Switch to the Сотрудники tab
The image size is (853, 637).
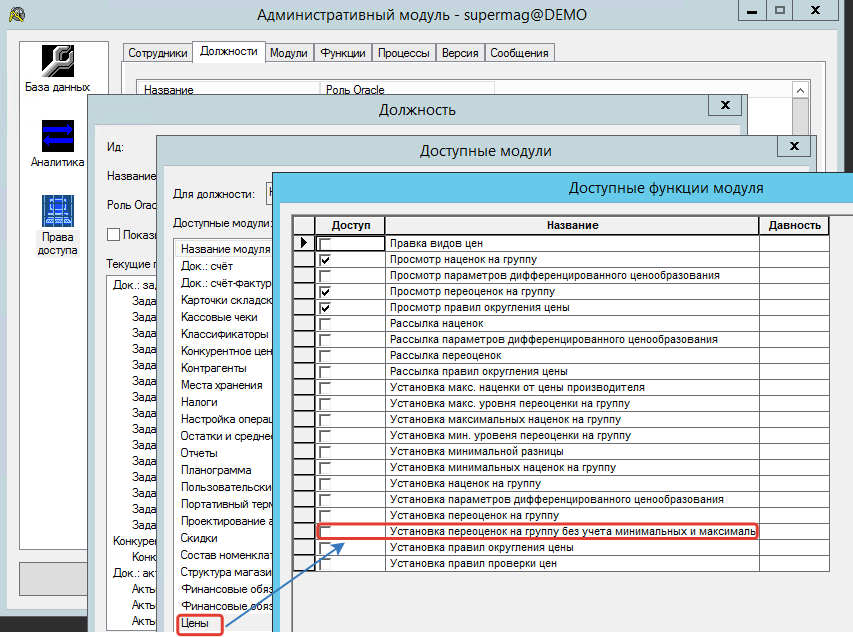coord(158,53)
